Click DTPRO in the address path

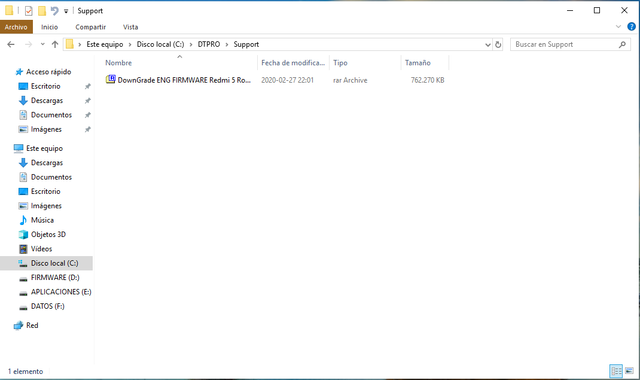tap(209, 44)
